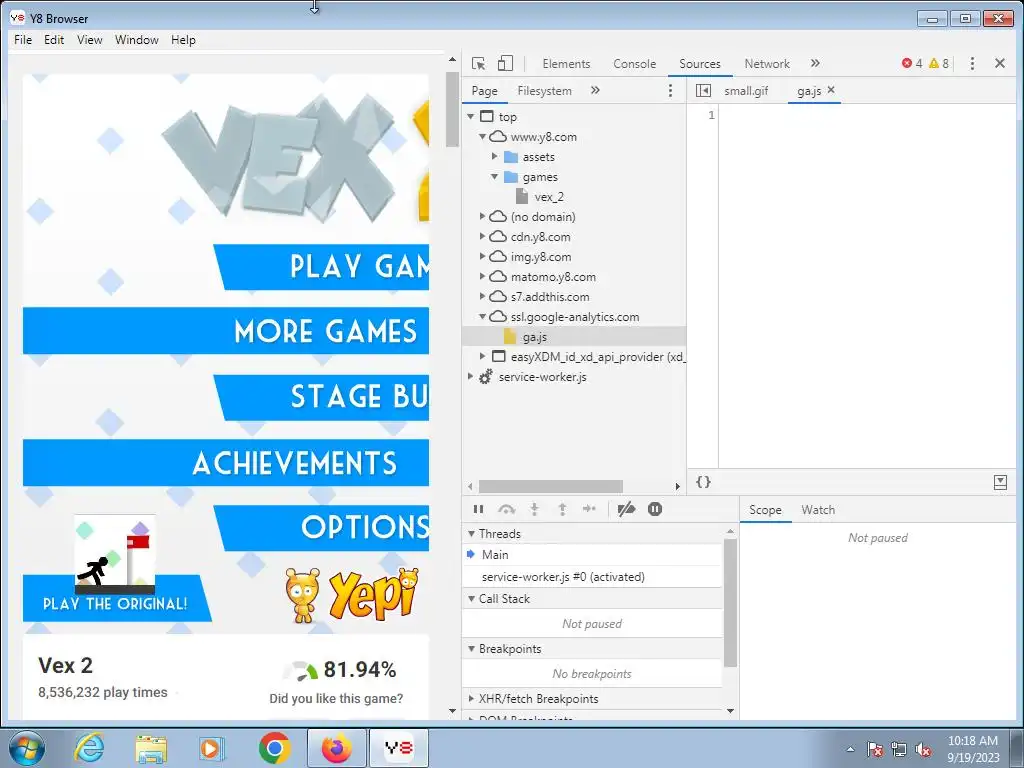This screenshot has width=1024, height=768.
Task: Open the navigator pane three-dot menu
Action: pos(670,91)
